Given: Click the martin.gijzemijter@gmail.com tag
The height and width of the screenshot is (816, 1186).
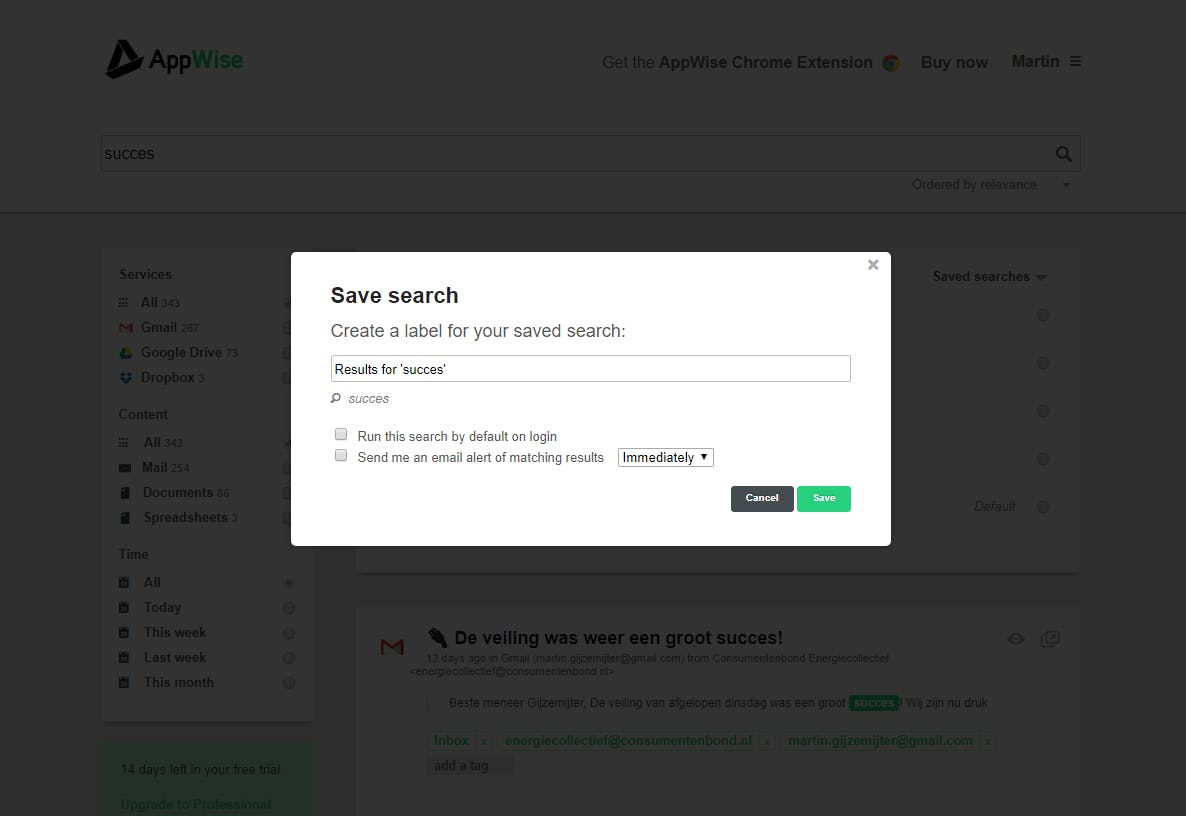Looking at the screenshot, I should [x=880, y=740].
